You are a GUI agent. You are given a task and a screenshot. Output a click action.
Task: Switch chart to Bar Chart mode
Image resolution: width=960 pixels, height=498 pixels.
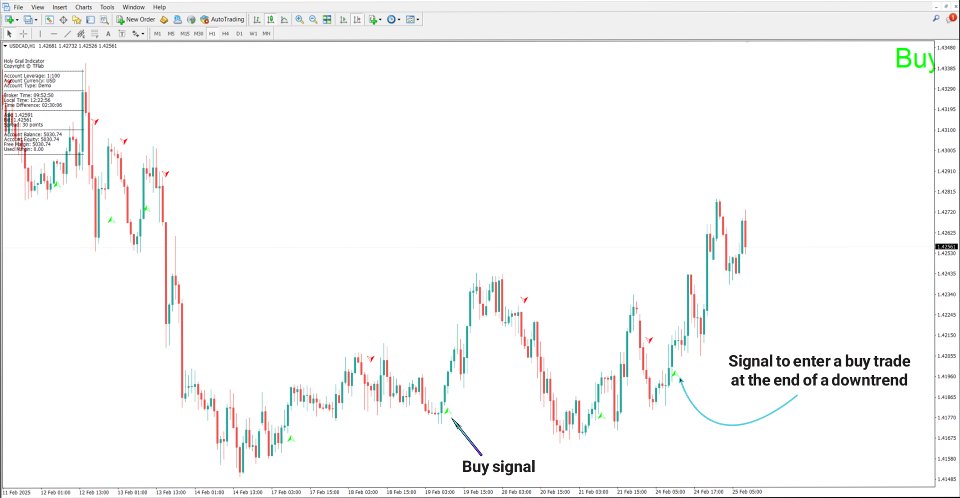click(257, 20)
